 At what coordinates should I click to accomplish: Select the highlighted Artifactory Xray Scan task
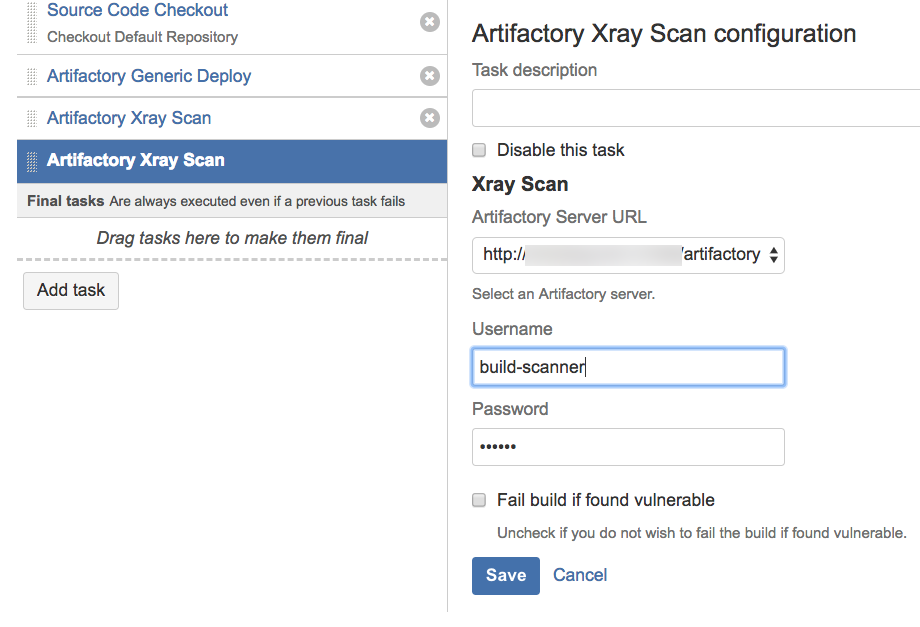click(136, 160)
